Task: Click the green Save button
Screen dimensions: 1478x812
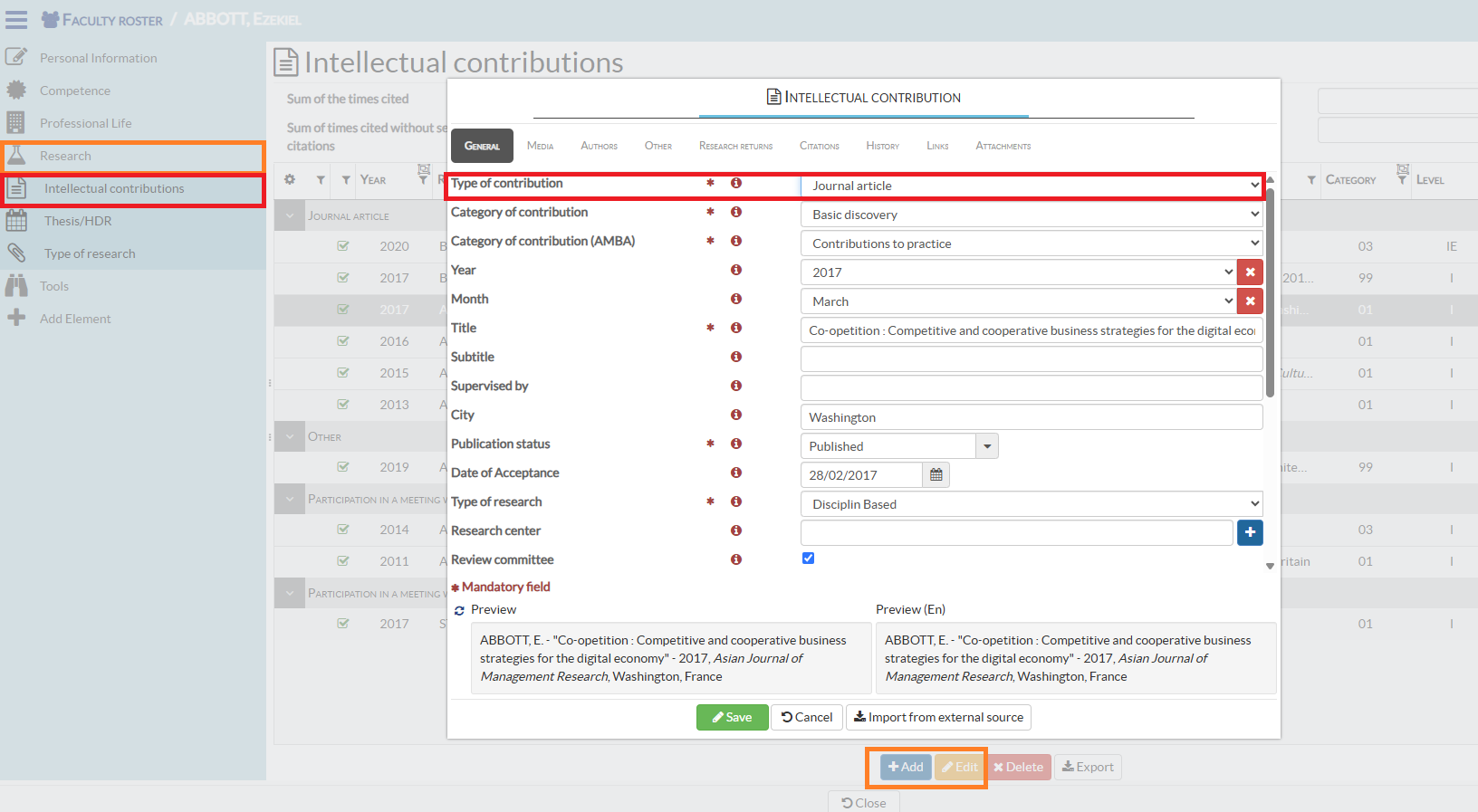Action: click(x=732, y=717)
